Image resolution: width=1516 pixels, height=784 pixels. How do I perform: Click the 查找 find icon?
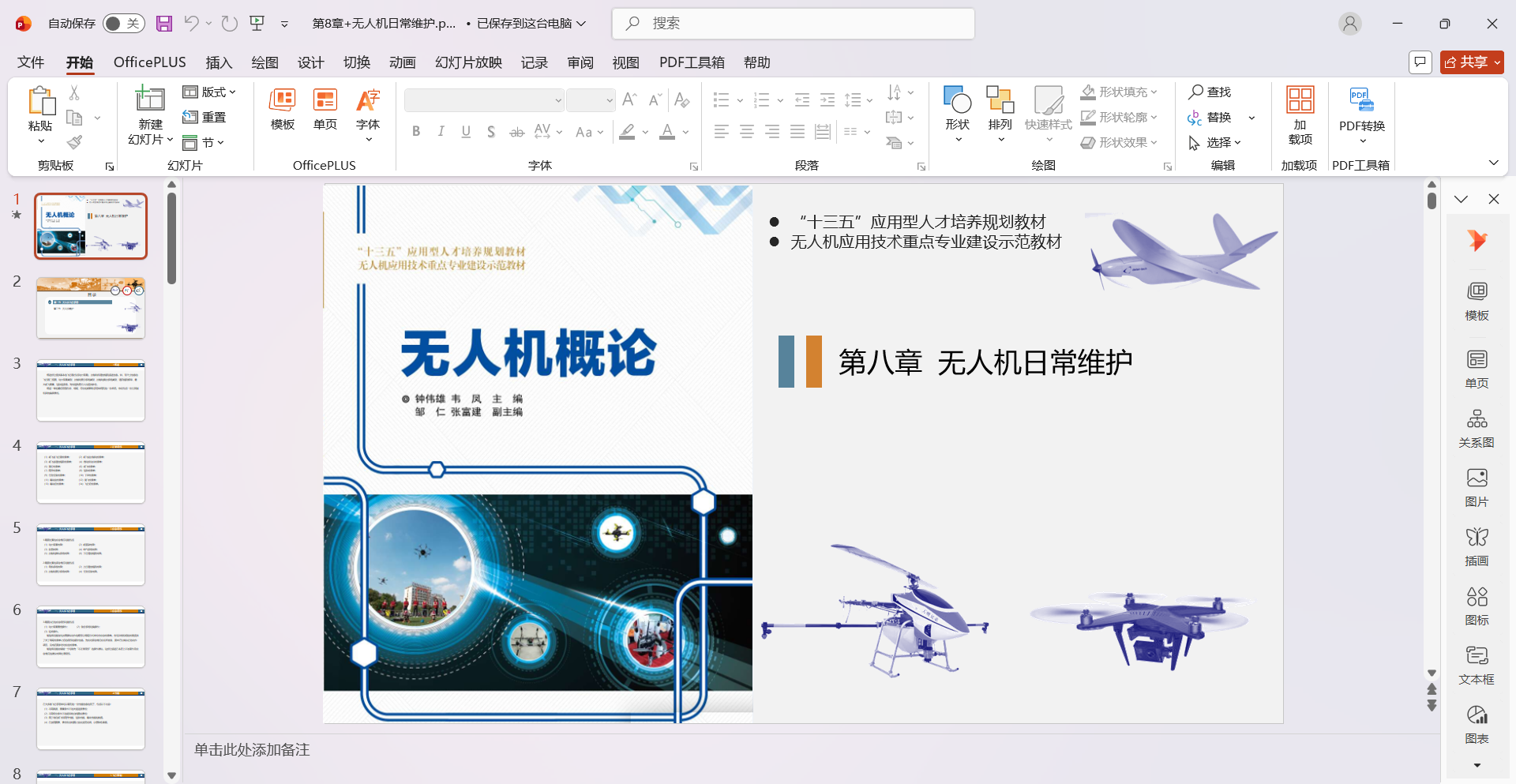point(1210,92)
